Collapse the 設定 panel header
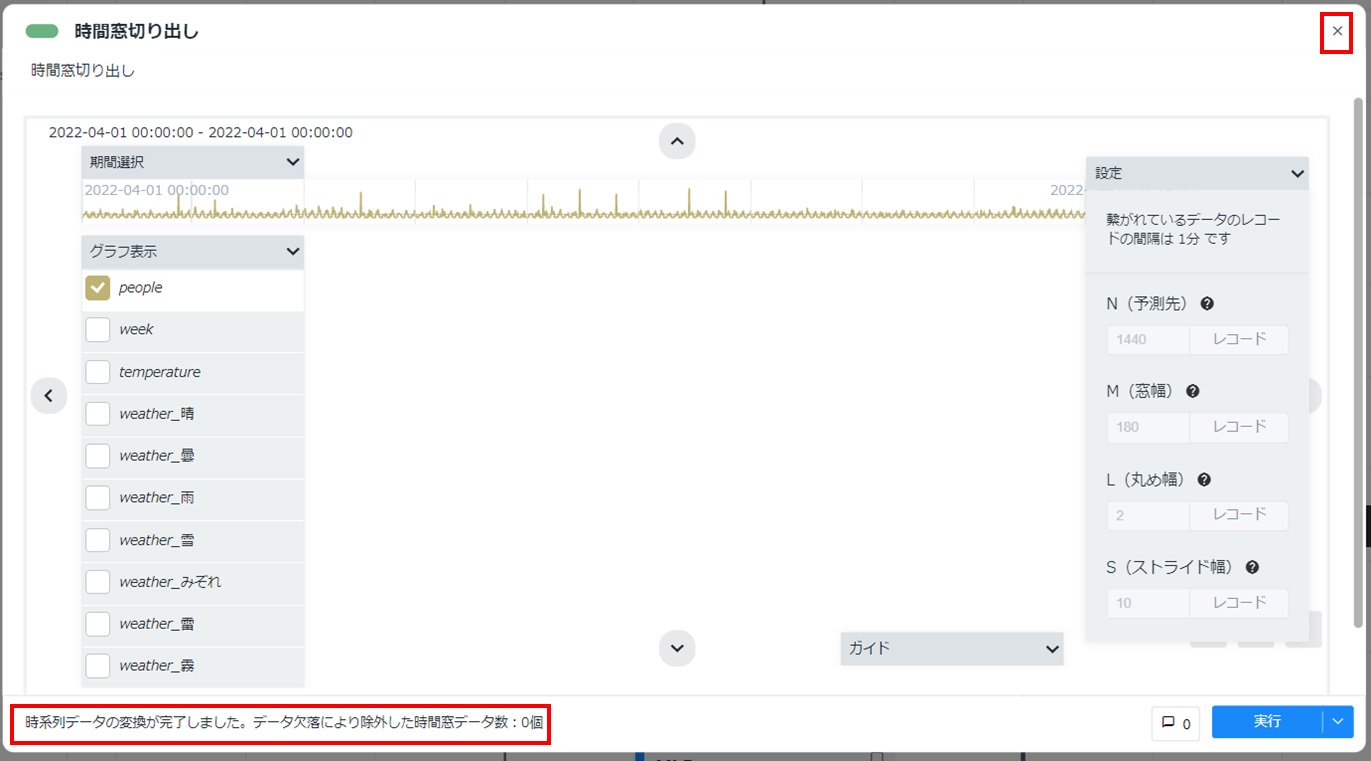 (1197, 173)
